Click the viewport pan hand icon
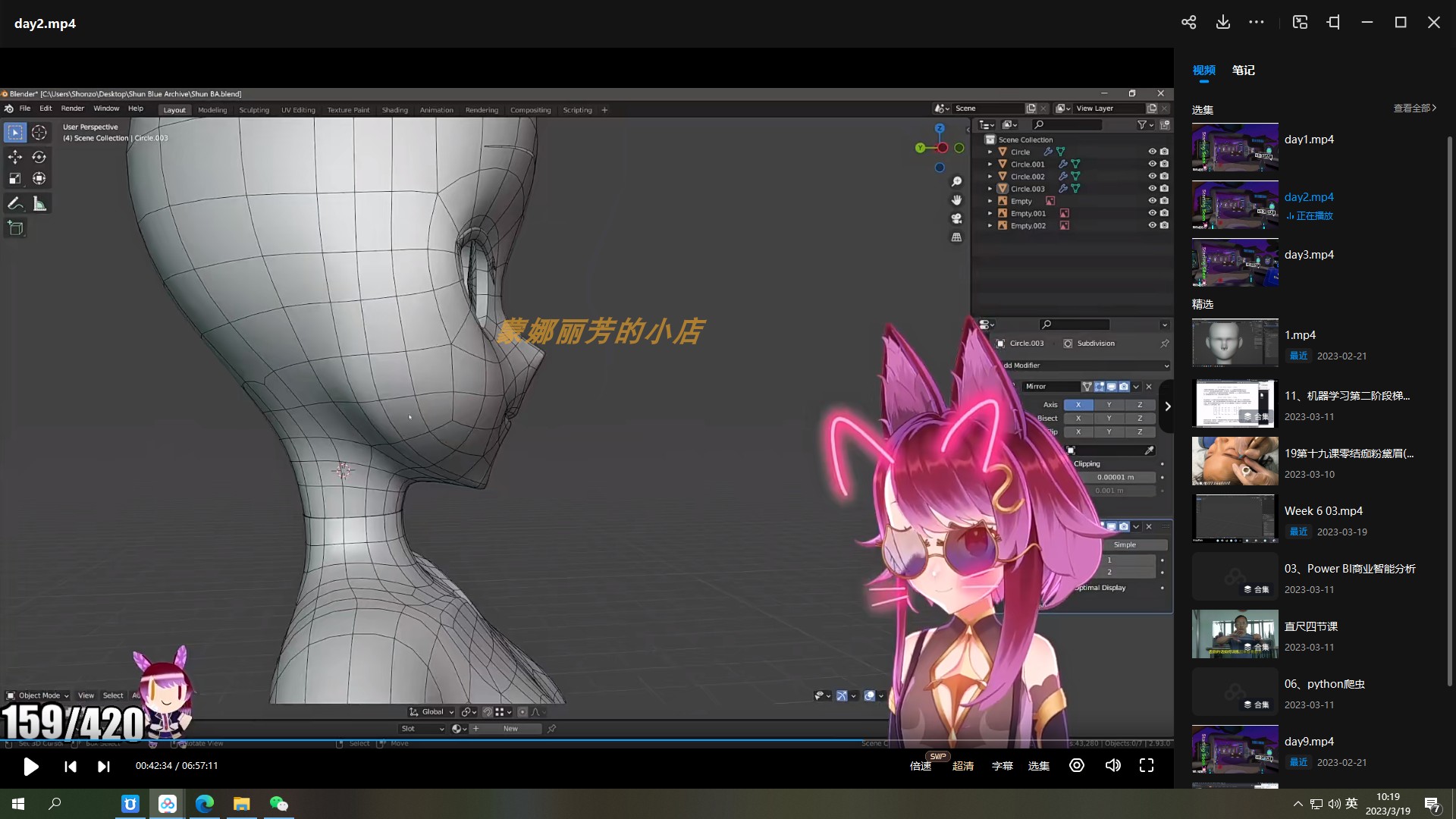Image resolution: width=1456 pixels, height=819 pixels. click(x=957, y=200)
